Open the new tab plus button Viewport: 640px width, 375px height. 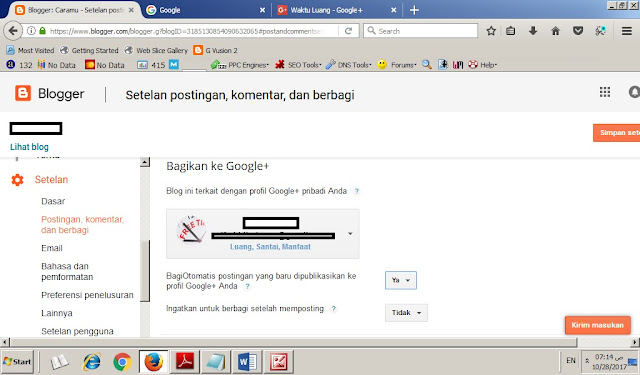coord(414,10)
